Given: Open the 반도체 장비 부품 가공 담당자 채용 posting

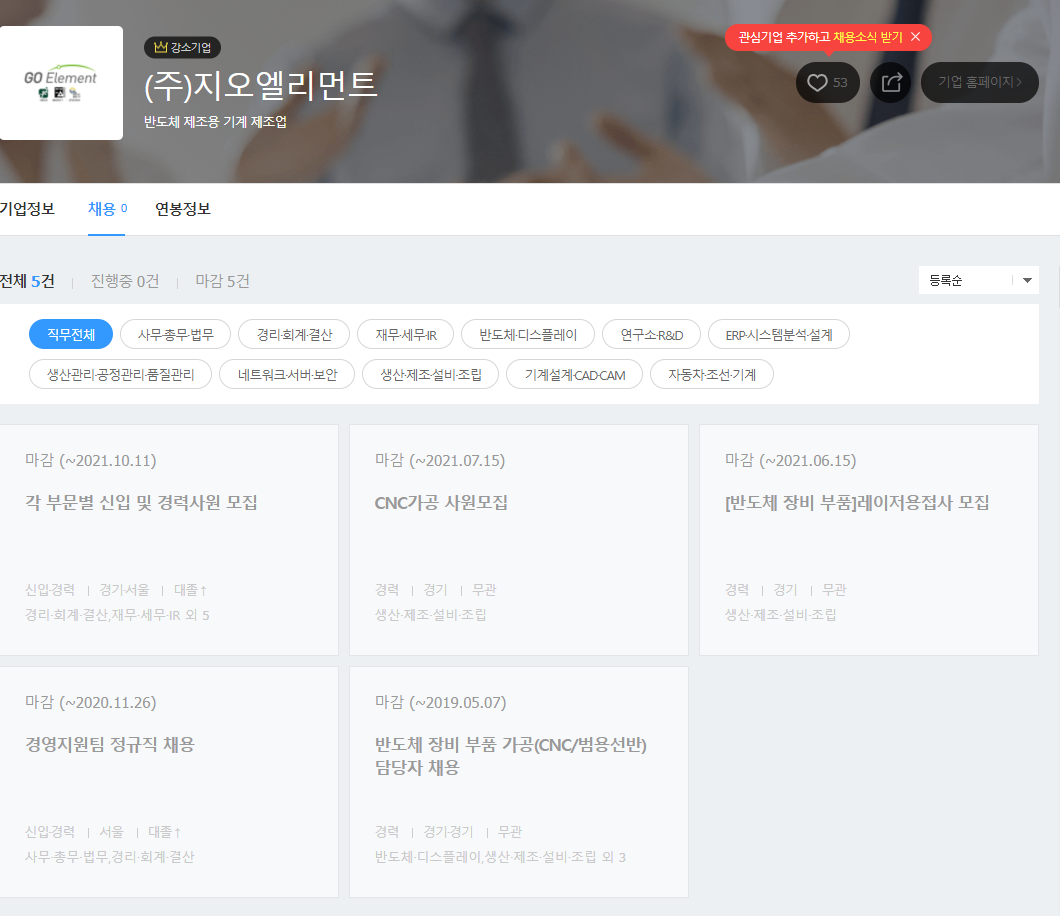Looking at the screenshot, I should tap(510, 756).
